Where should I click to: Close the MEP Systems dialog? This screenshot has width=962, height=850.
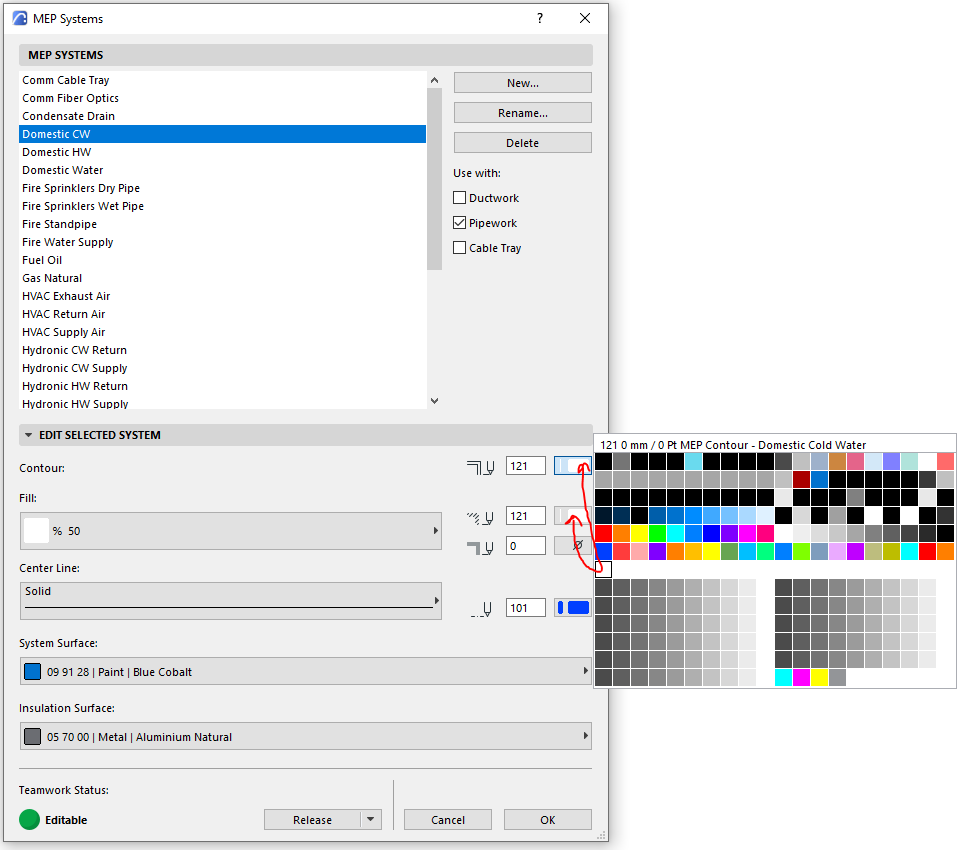585,18
